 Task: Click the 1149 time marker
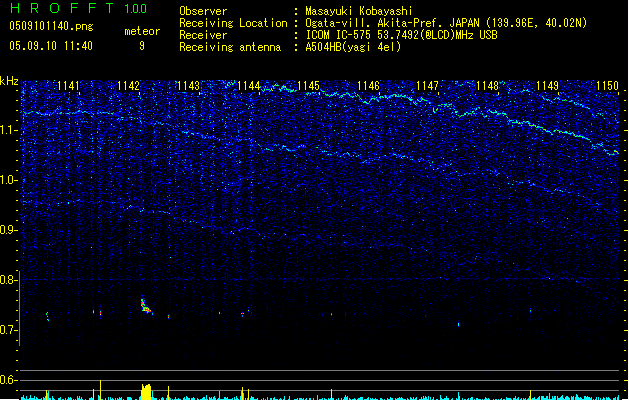pyautogui.click(x=548, y=86)
